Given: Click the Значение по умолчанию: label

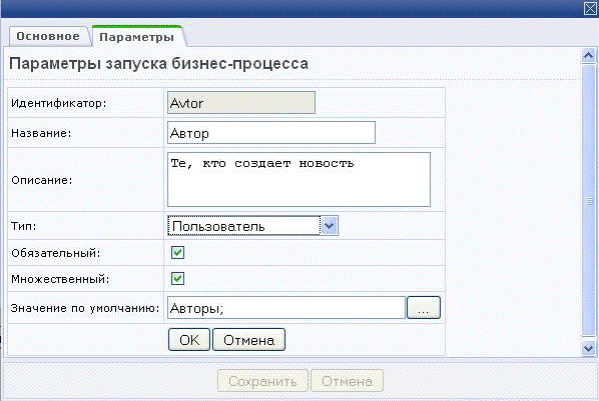Looking at the screenshot, I should coord(85,308).
